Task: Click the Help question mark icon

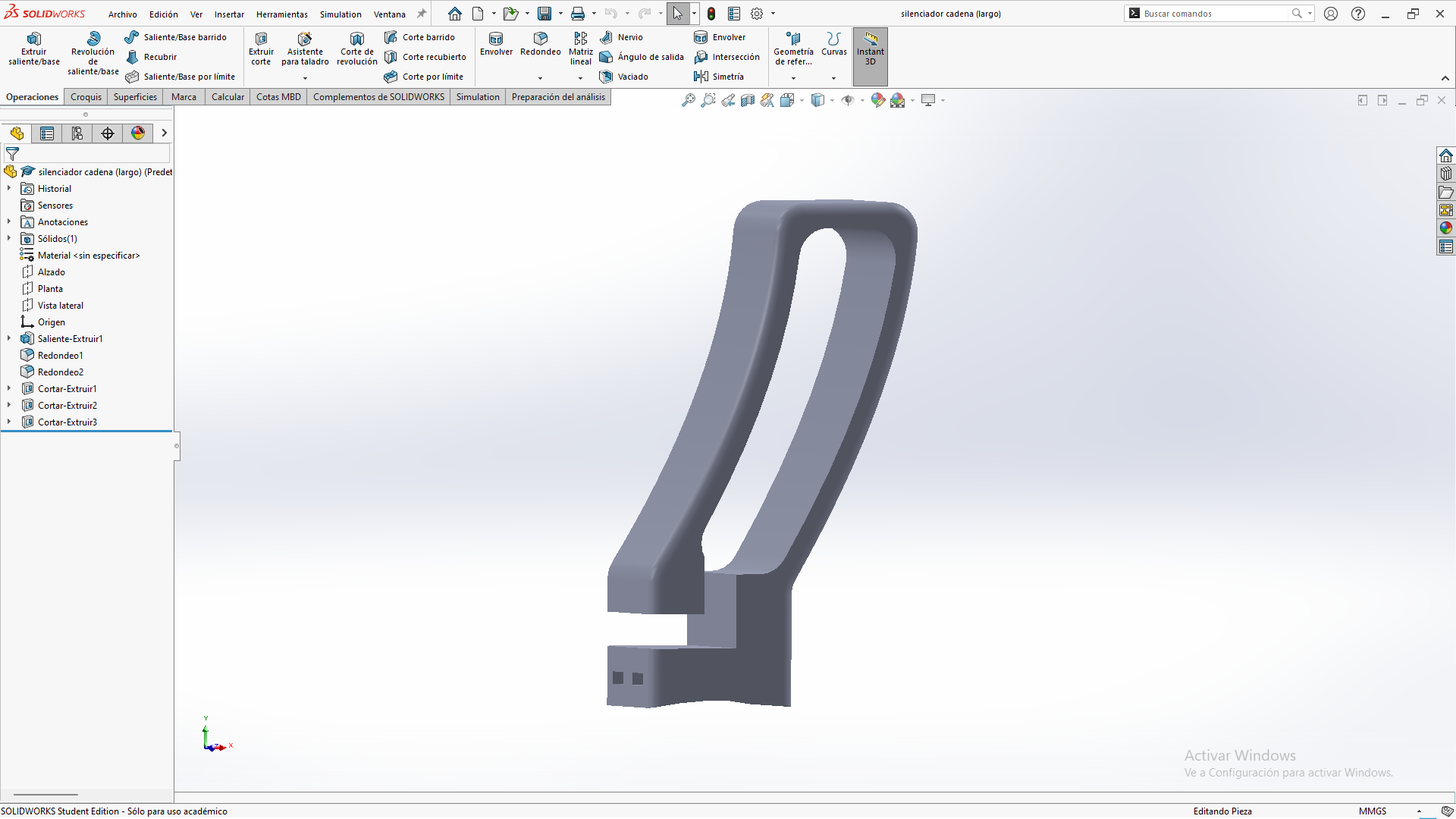Action: (x=1358, y=14)
